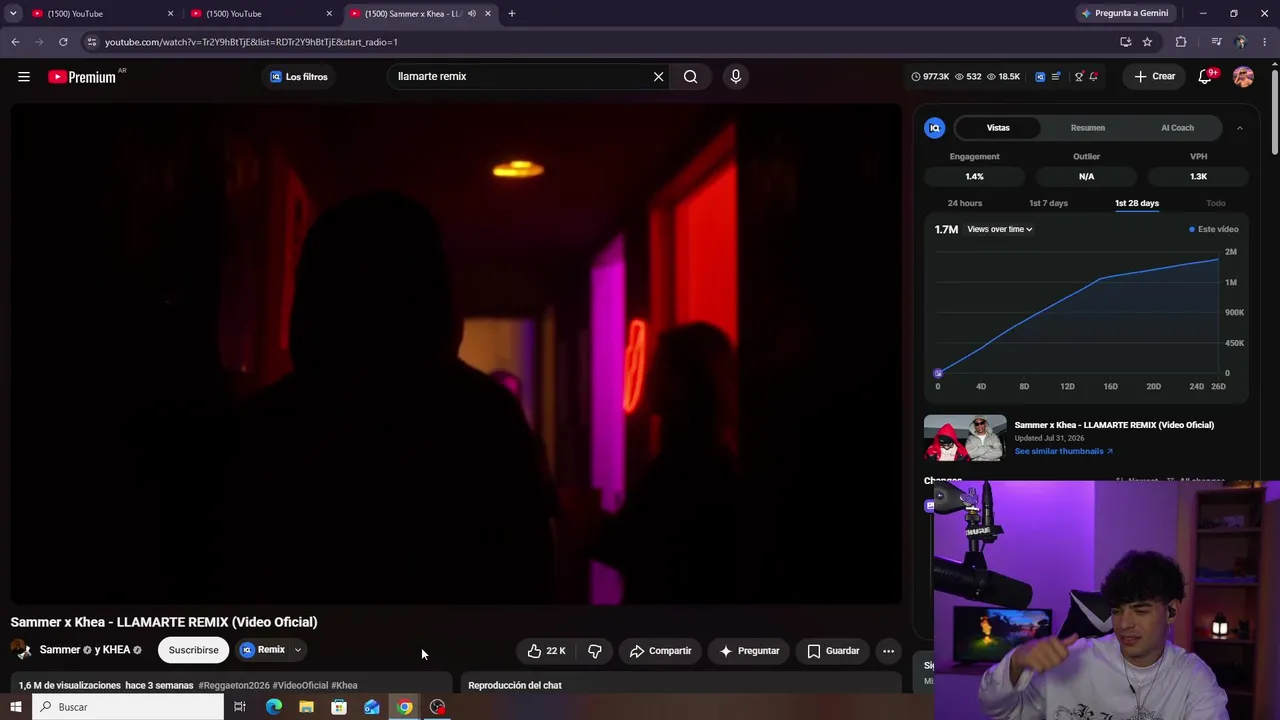Image resolution: width=1280 pixels, height=720 pixels.
Task: Open the Preguntar AI button
Action: [749, 651]
